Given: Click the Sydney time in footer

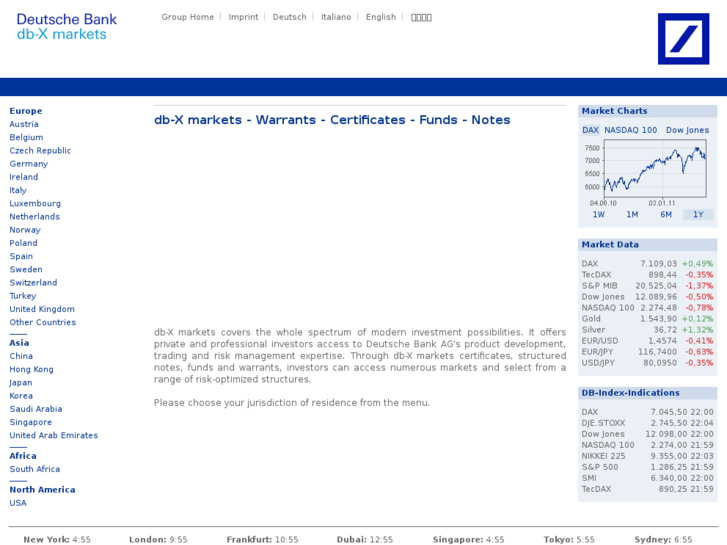Looking at the screenshot, I should (x=663, y=540).
